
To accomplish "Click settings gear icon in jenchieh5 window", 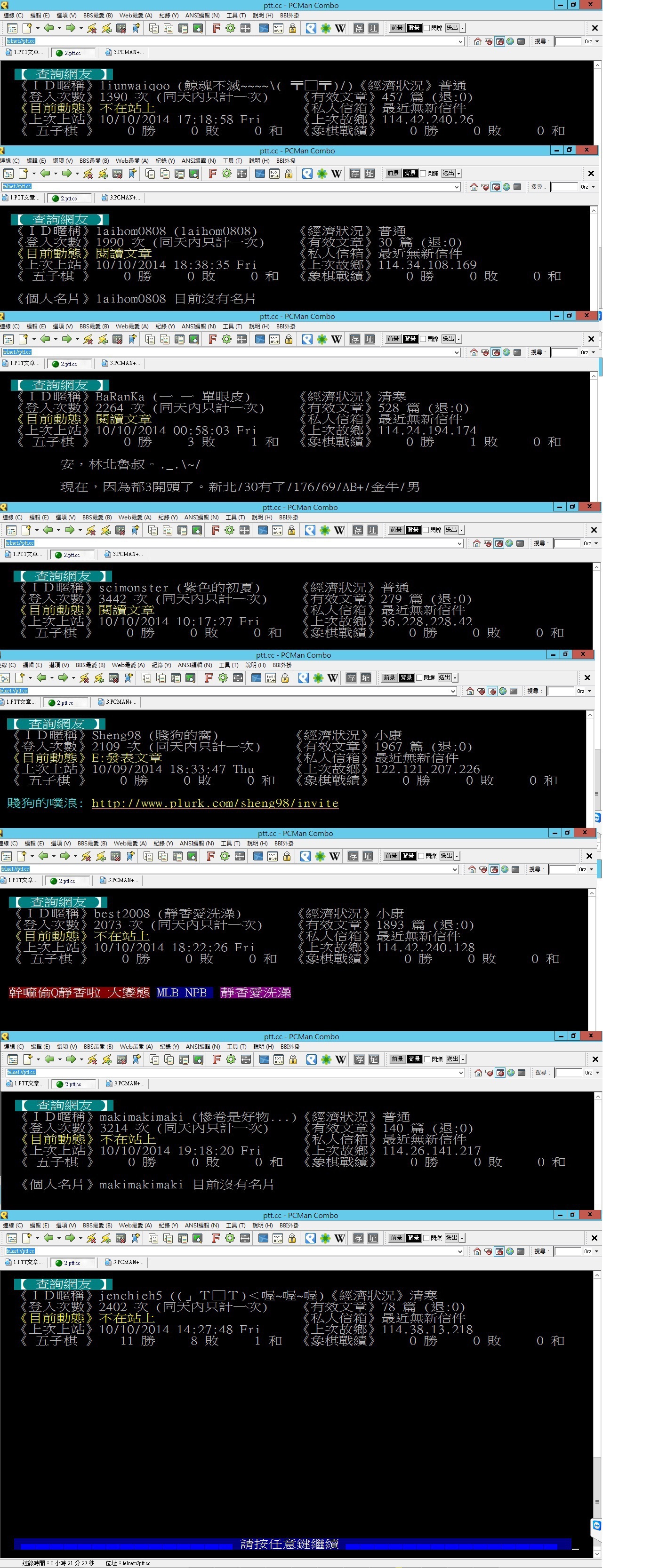I will click(x=230, y=1238).
